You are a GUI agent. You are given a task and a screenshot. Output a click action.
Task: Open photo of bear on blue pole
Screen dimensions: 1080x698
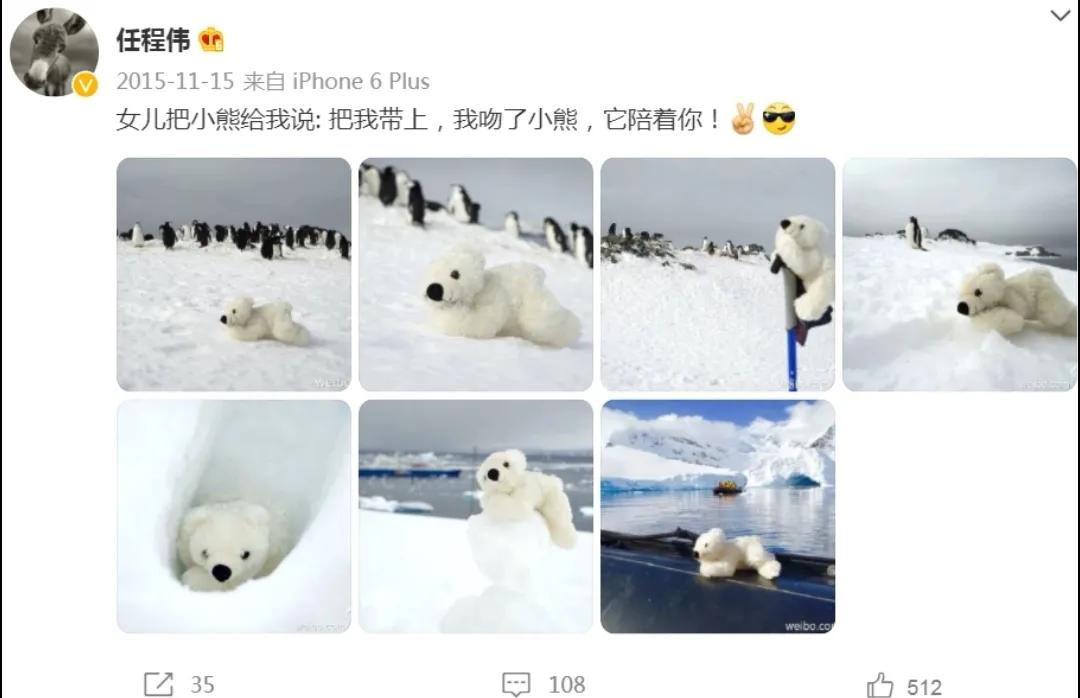tap(717, 274)
